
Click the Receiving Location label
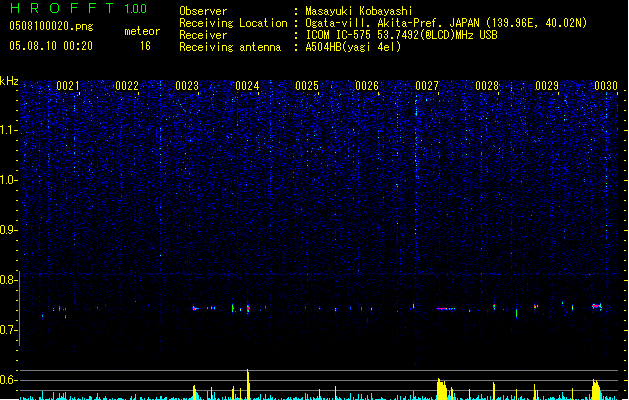pos(233,23)
